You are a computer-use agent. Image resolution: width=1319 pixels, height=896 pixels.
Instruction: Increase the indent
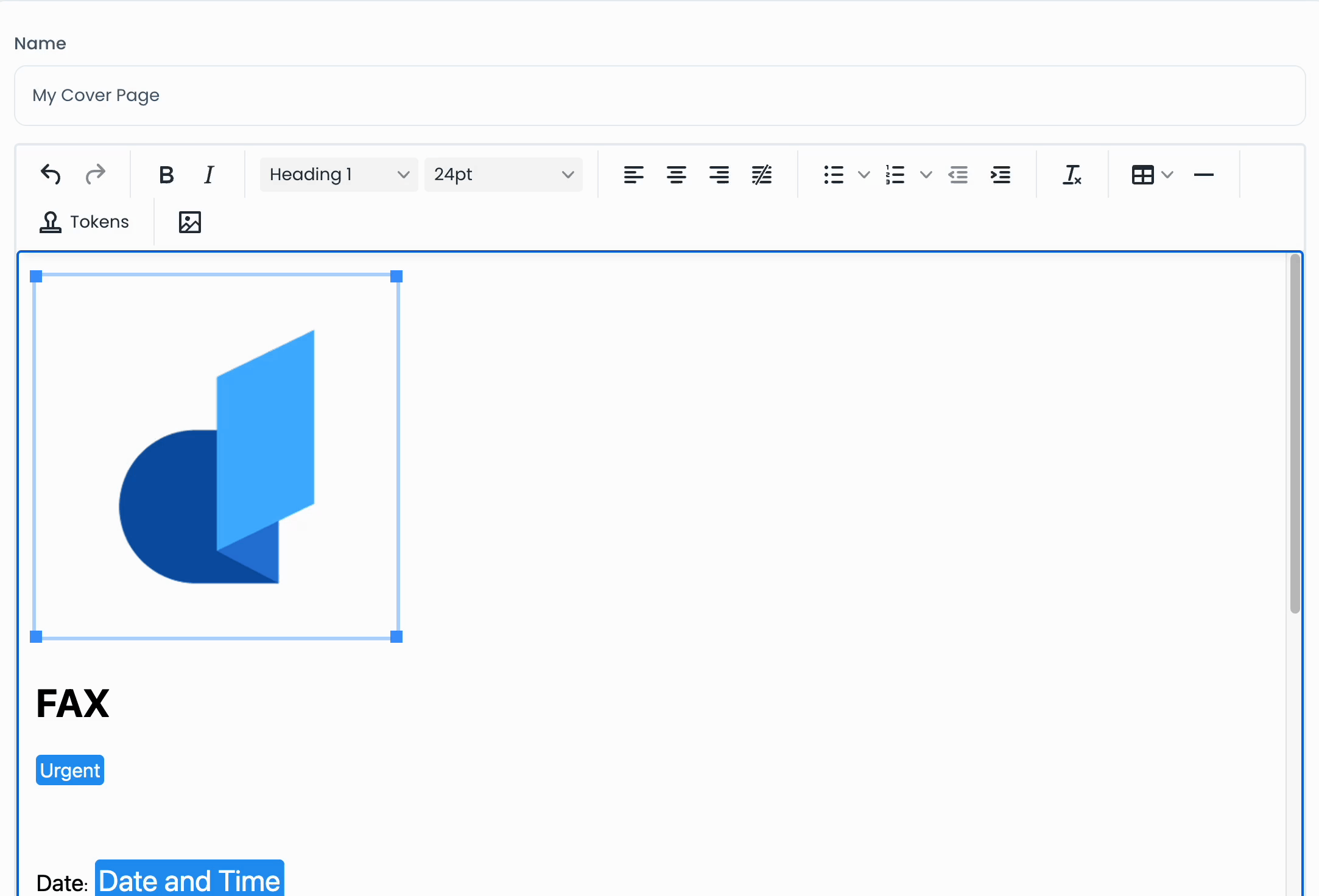click(1001, 175)
